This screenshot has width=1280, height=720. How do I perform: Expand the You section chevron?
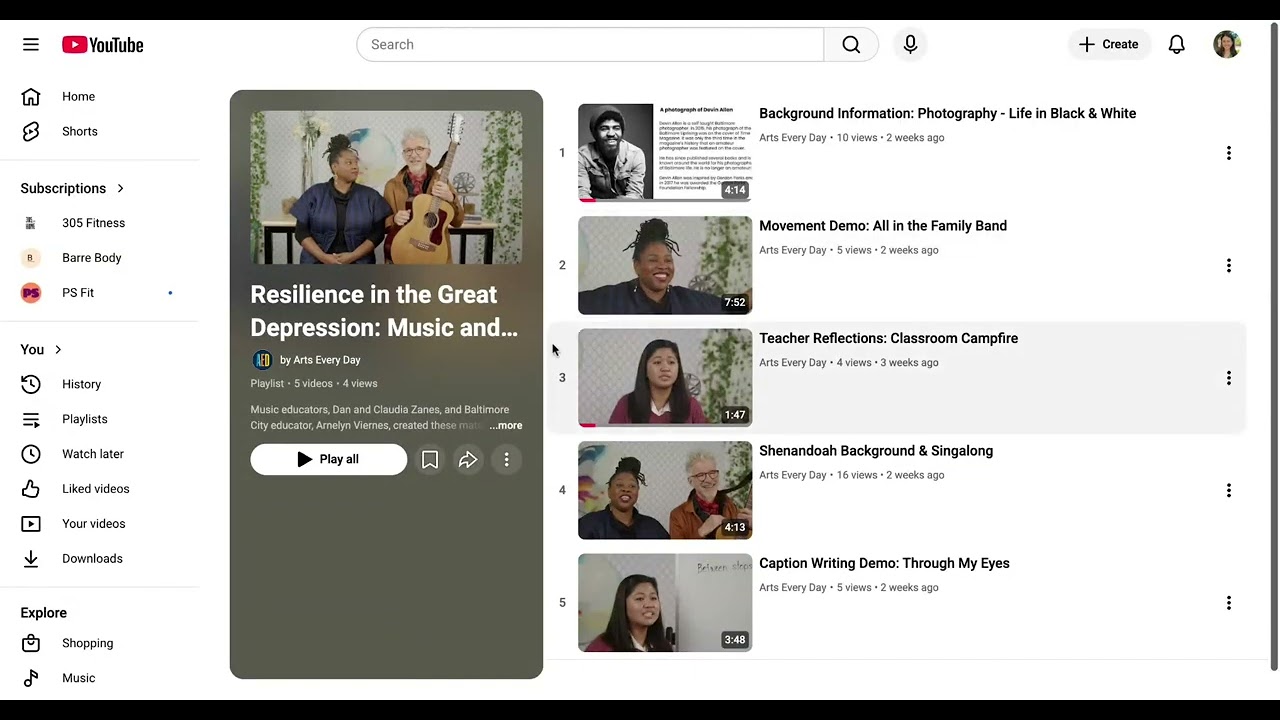pyautogui.click(x=58, y=349)
